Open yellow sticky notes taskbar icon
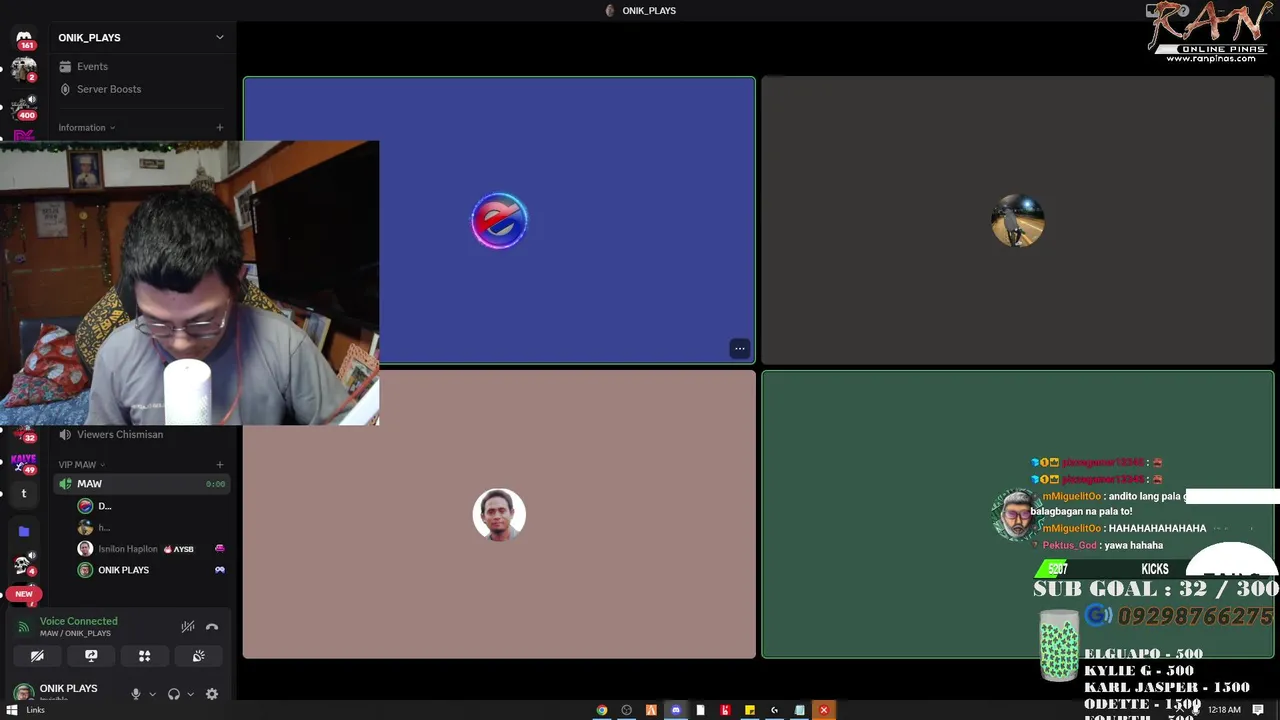 750,710
